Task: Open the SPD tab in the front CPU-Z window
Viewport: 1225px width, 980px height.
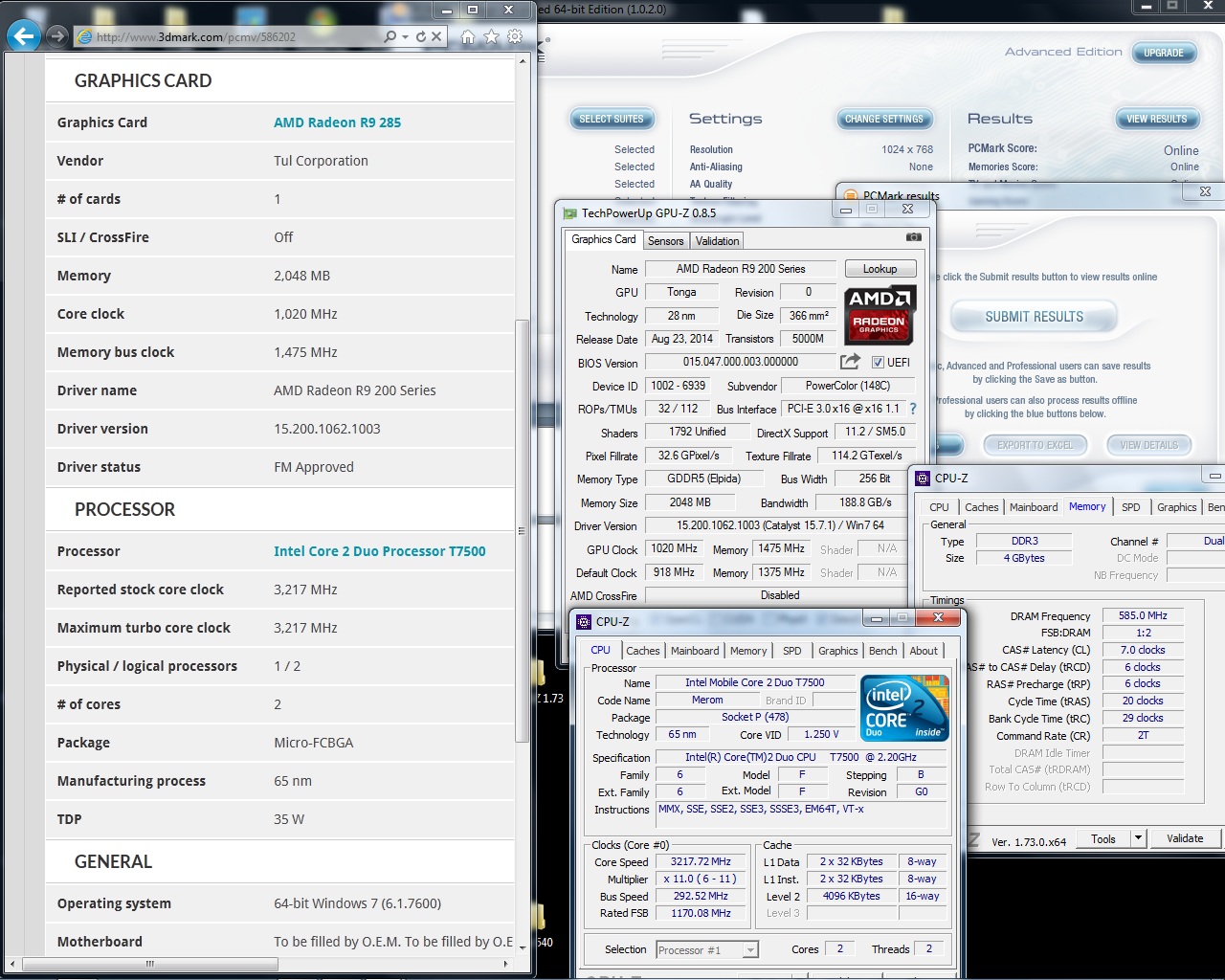Action: pyautogui.click(x=792, y=651)
